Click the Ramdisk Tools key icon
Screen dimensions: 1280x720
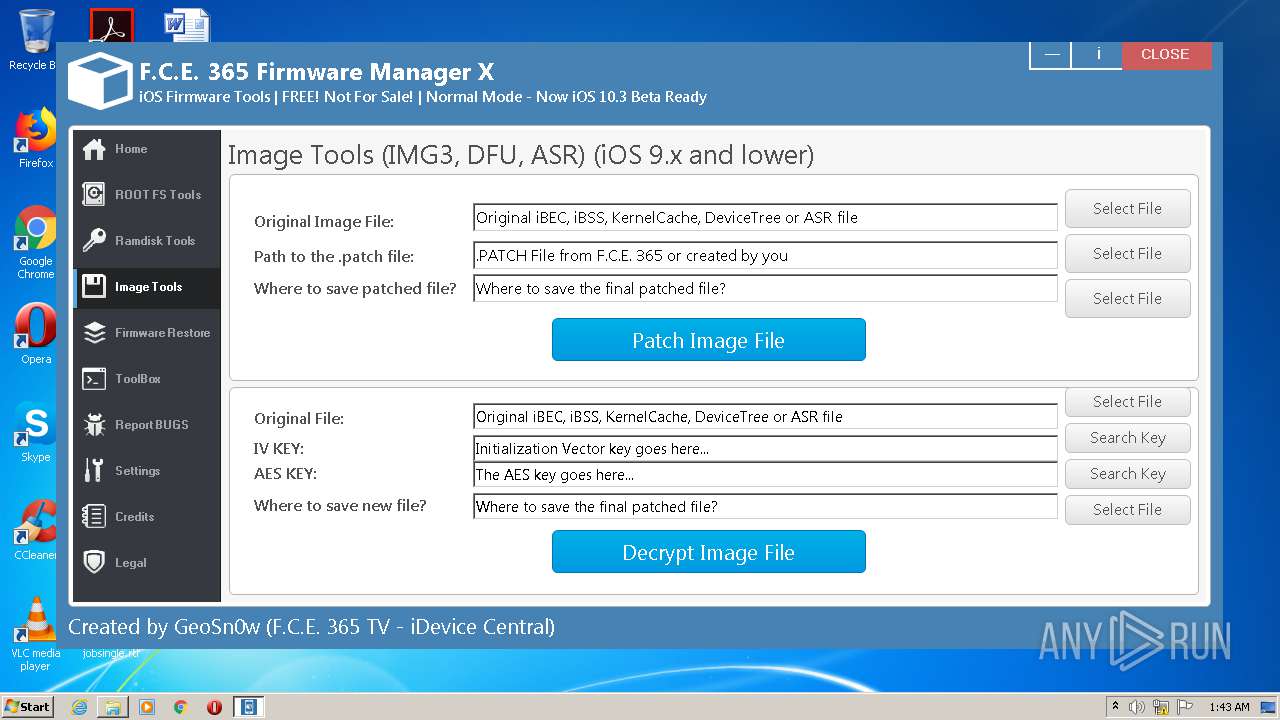(x=94, y=241)
